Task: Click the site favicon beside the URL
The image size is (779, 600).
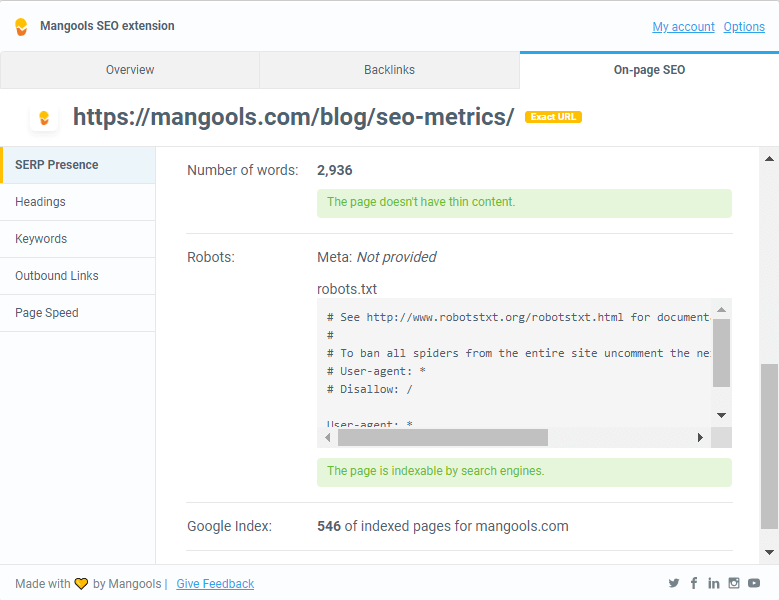Action: (x=44, y=118)
